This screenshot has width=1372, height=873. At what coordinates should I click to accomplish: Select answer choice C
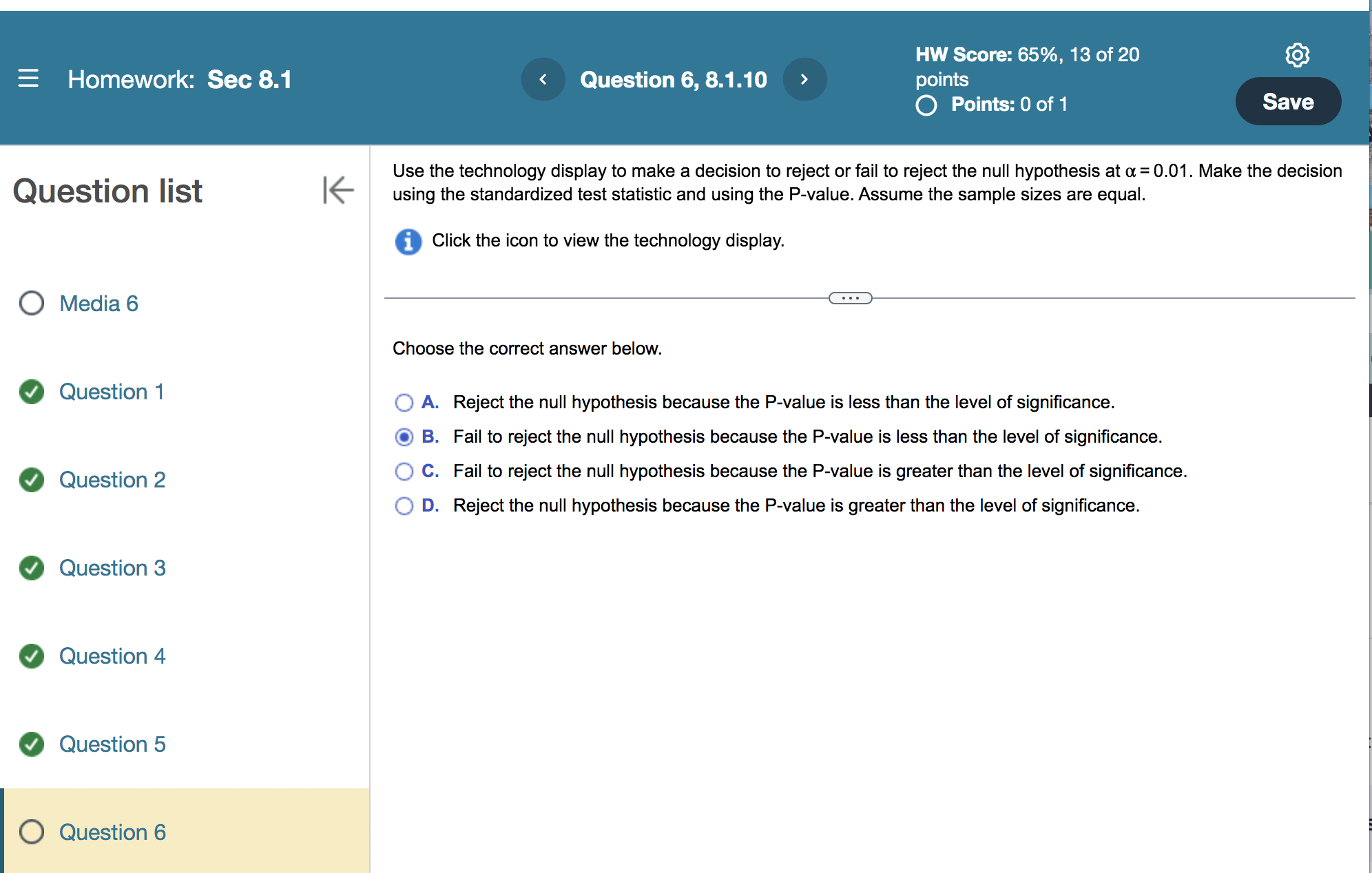[404, 471]
